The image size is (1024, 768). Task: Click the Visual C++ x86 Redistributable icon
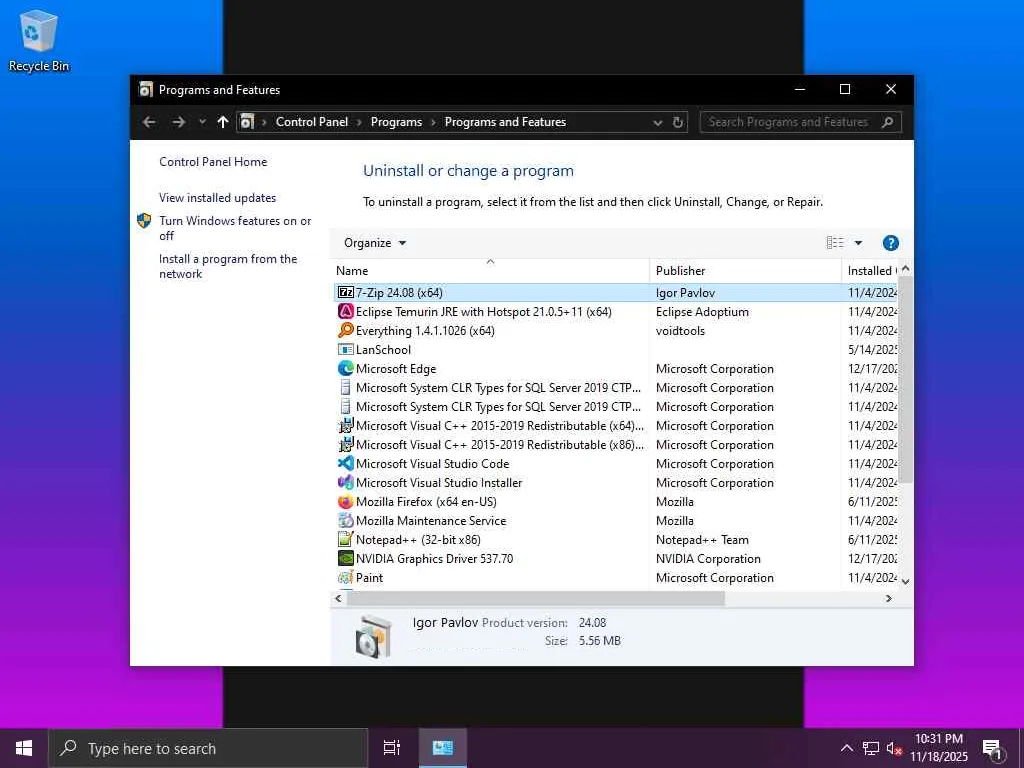pos(345,445)
